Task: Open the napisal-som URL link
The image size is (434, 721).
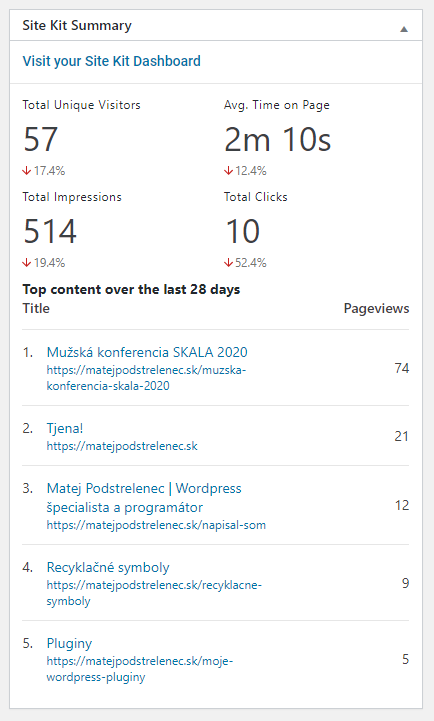Action: click(156, 525)
